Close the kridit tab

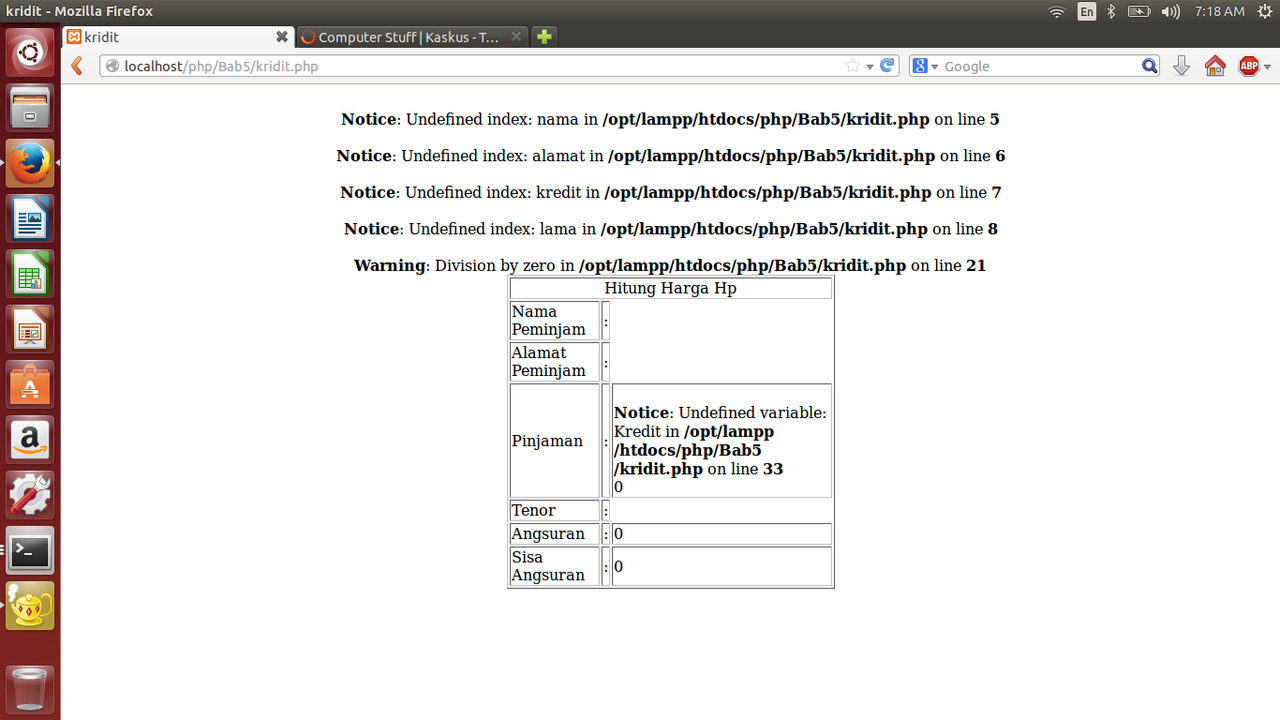pyautogui.click(x=282, y=37)
